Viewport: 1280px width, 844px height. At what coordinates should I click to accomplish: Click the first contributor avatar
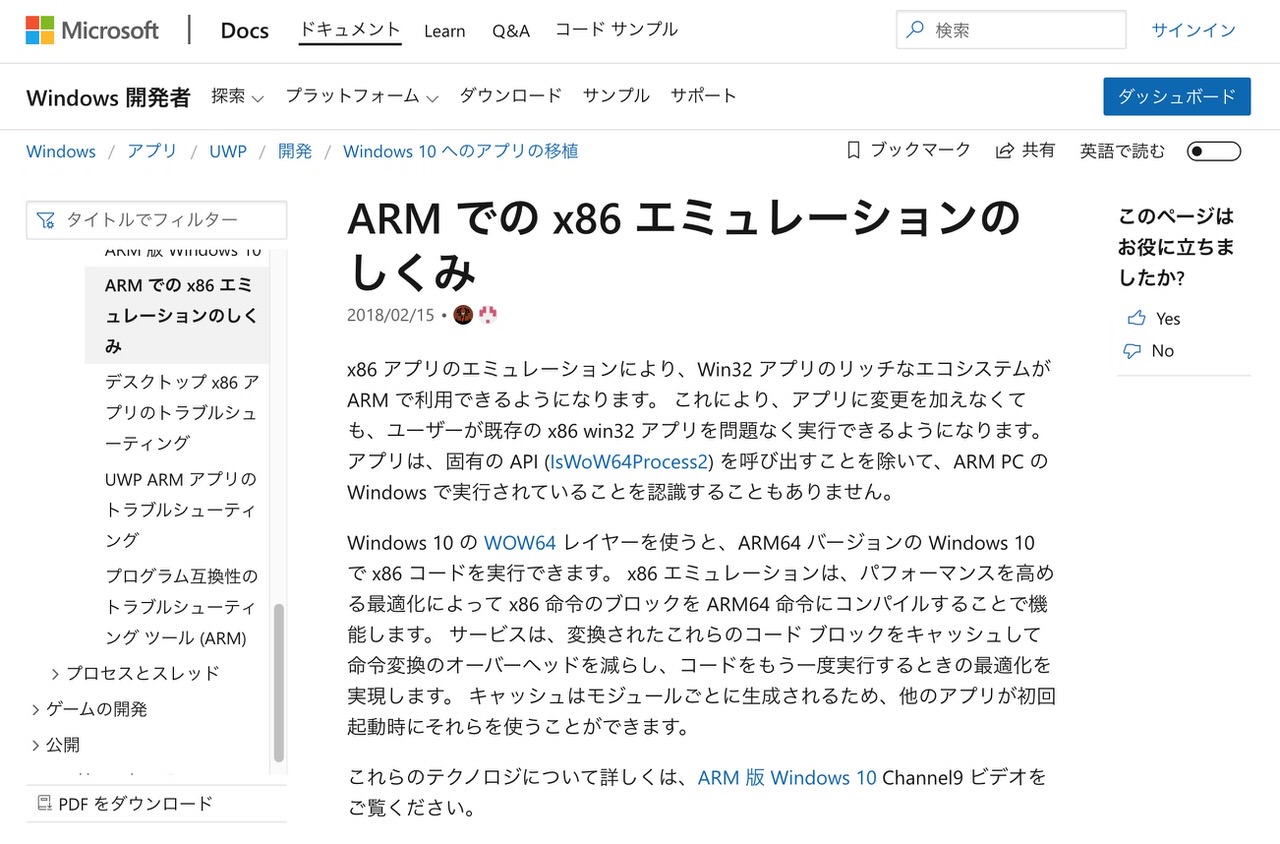[463, 315]
